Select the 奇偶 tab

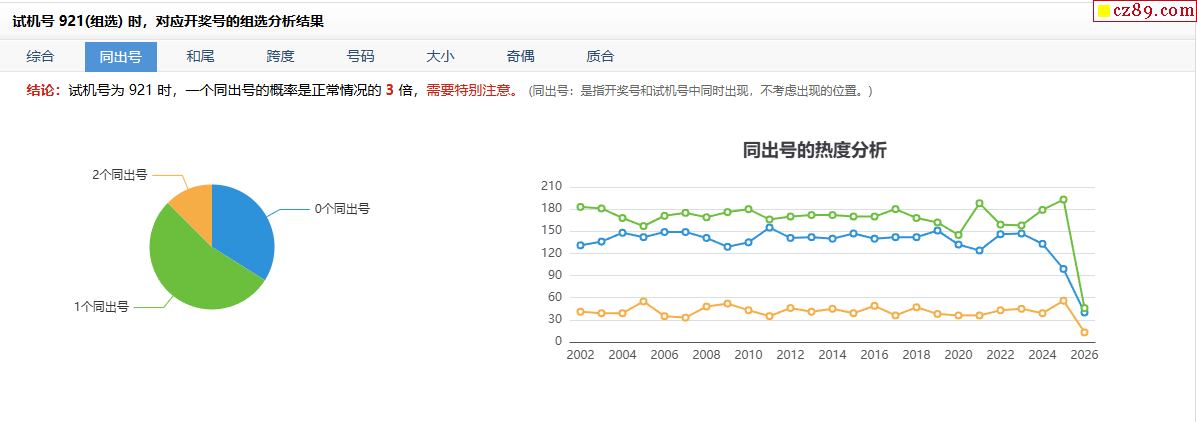coord(520,57)
